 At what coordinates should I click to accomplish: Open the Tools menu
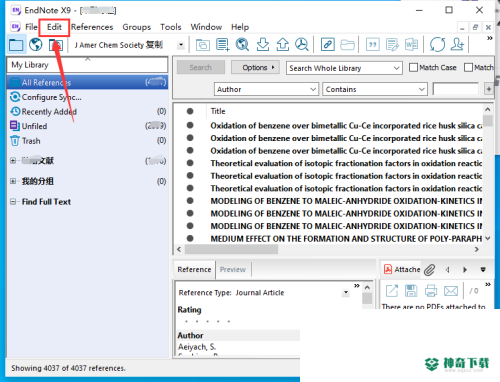[x=171, y=27]
